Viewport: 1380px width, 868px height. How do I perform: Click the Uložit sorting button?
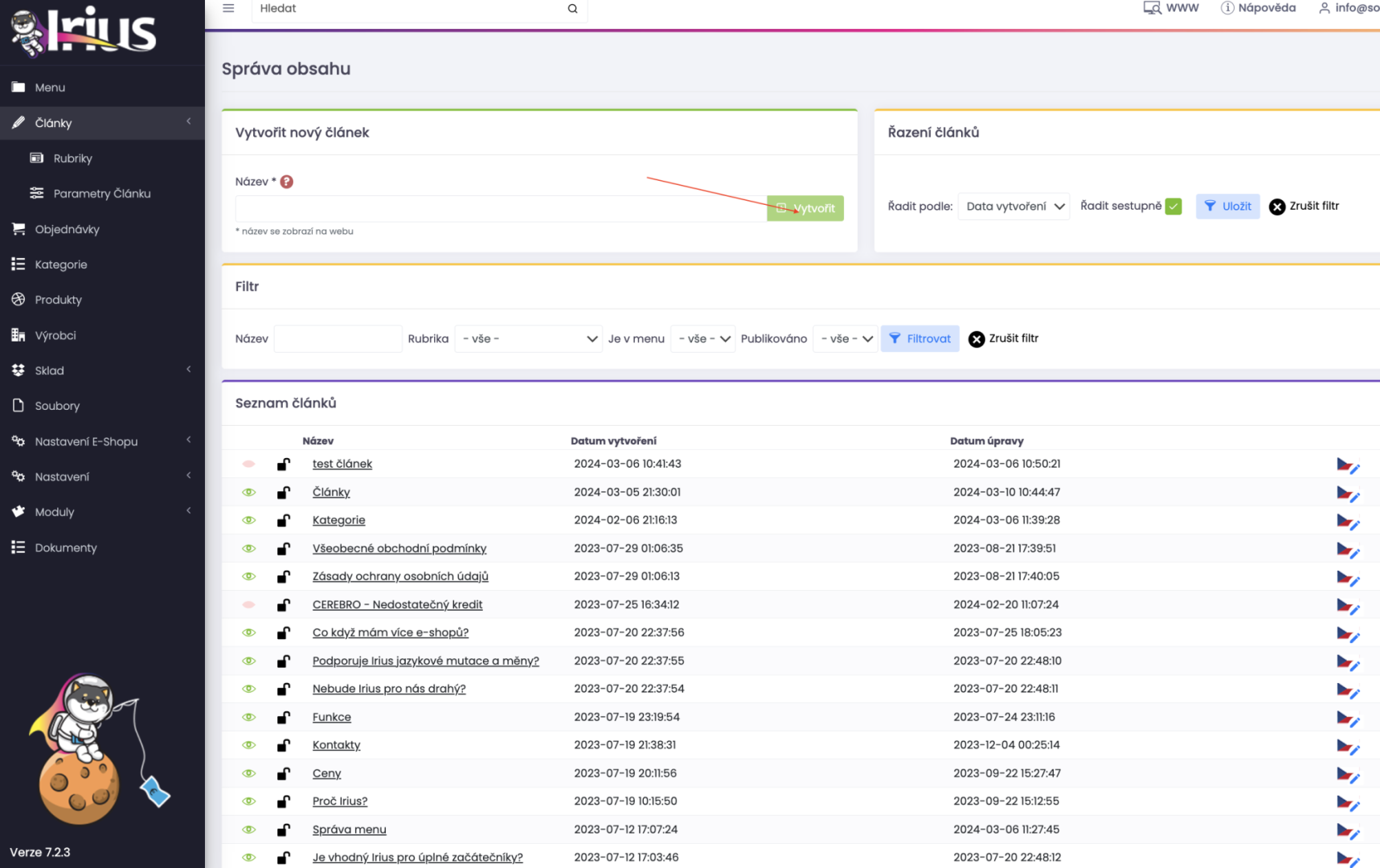coord(1227,207)
